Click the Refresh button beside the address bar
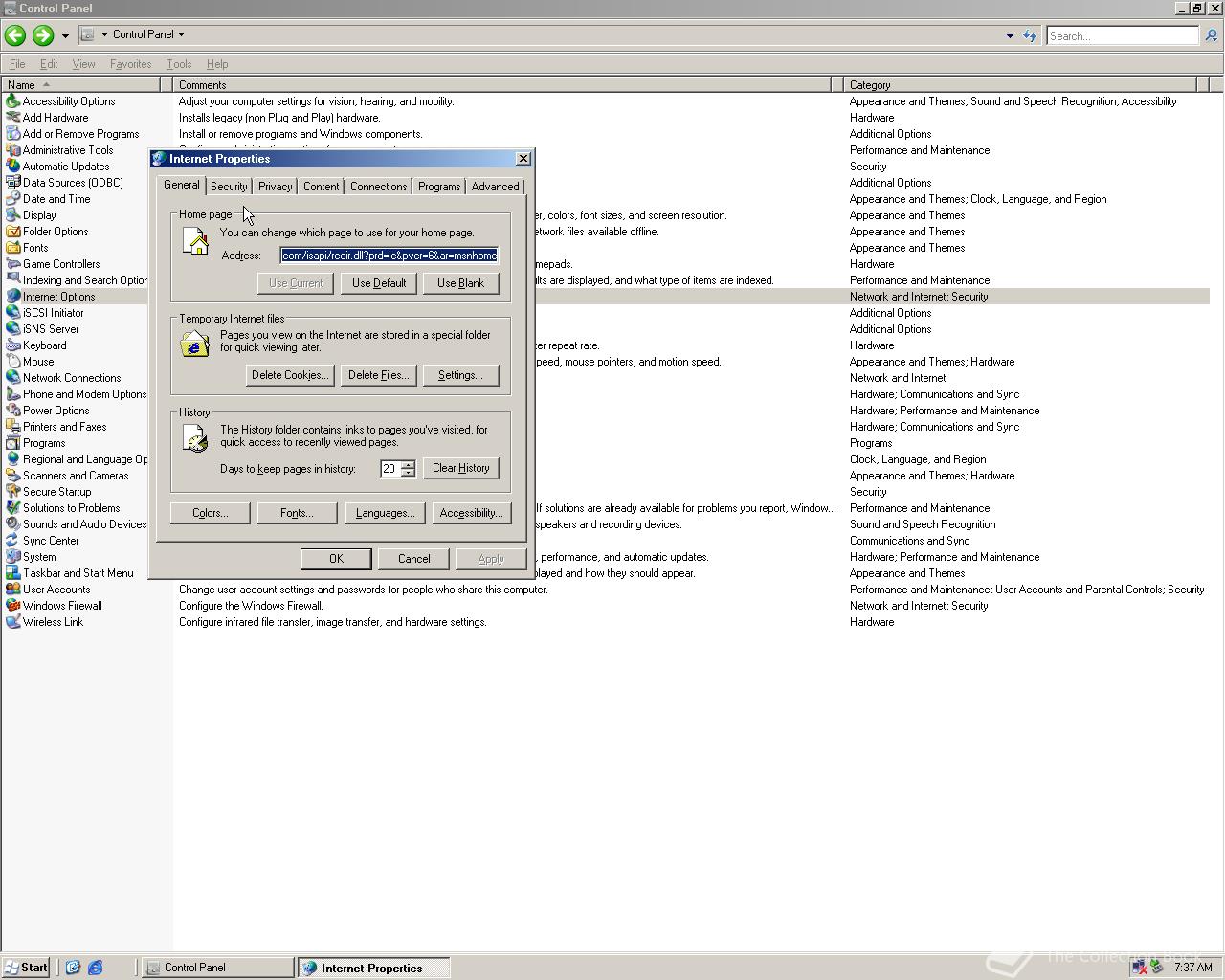1225x980 pixels. click(1030, 36)
